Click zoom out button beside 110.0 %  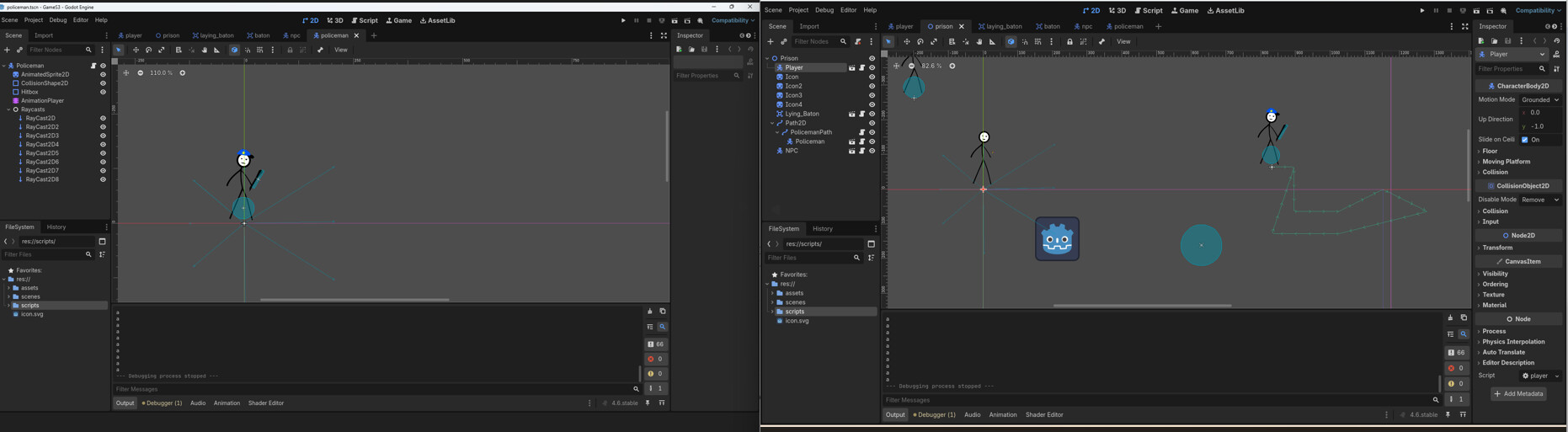[x=140, y=73]
